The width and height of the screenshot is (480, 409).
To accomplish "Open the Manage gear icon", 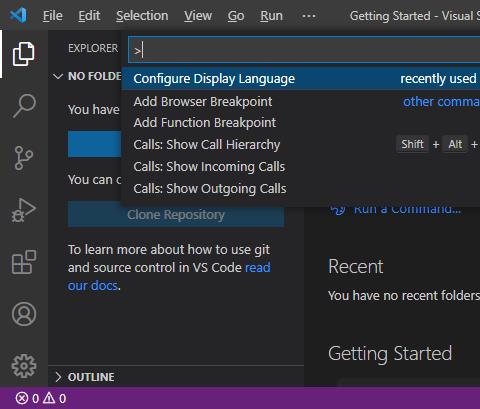I will coord(24,366).
